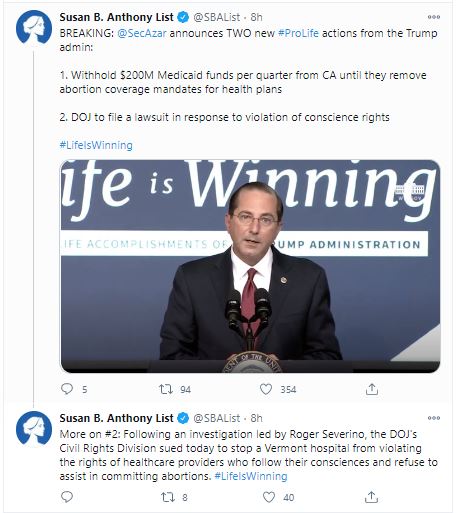Reply to the Vermont hospital tweet
457x513 pixels.
click(x=67, y=497)
